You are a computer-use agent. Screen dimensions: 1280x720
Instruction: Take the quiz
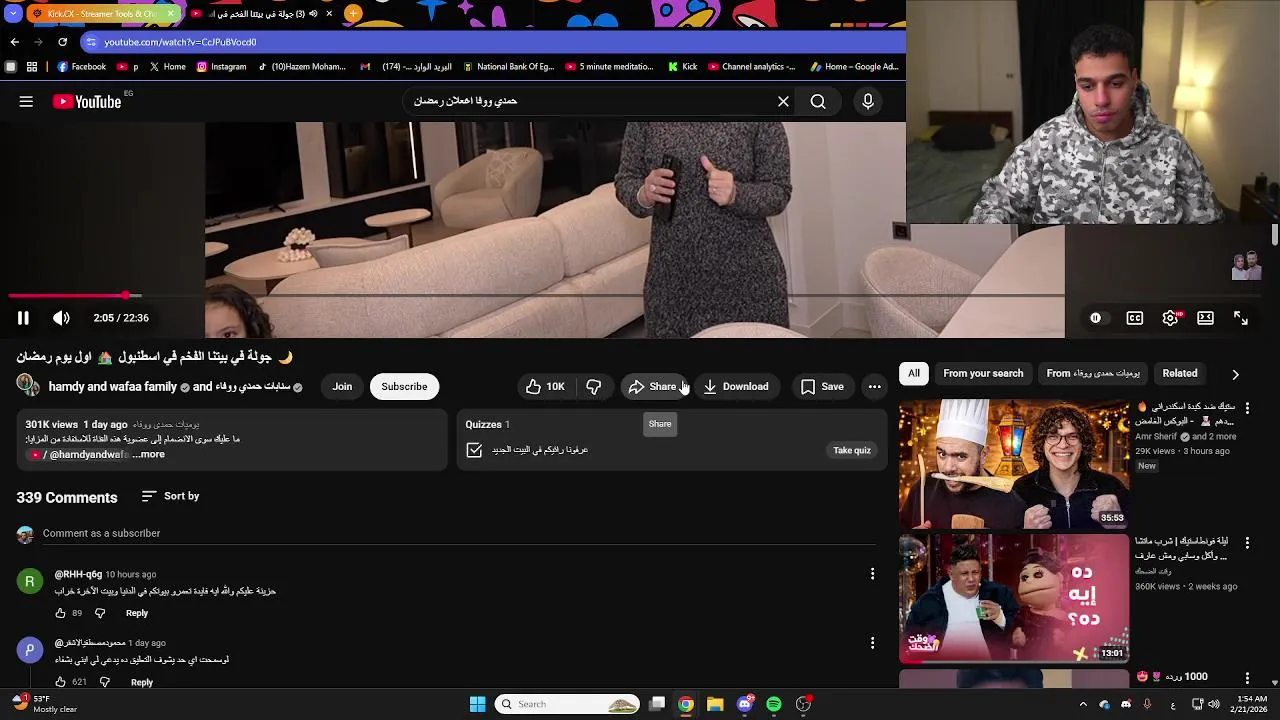[852, 450]
